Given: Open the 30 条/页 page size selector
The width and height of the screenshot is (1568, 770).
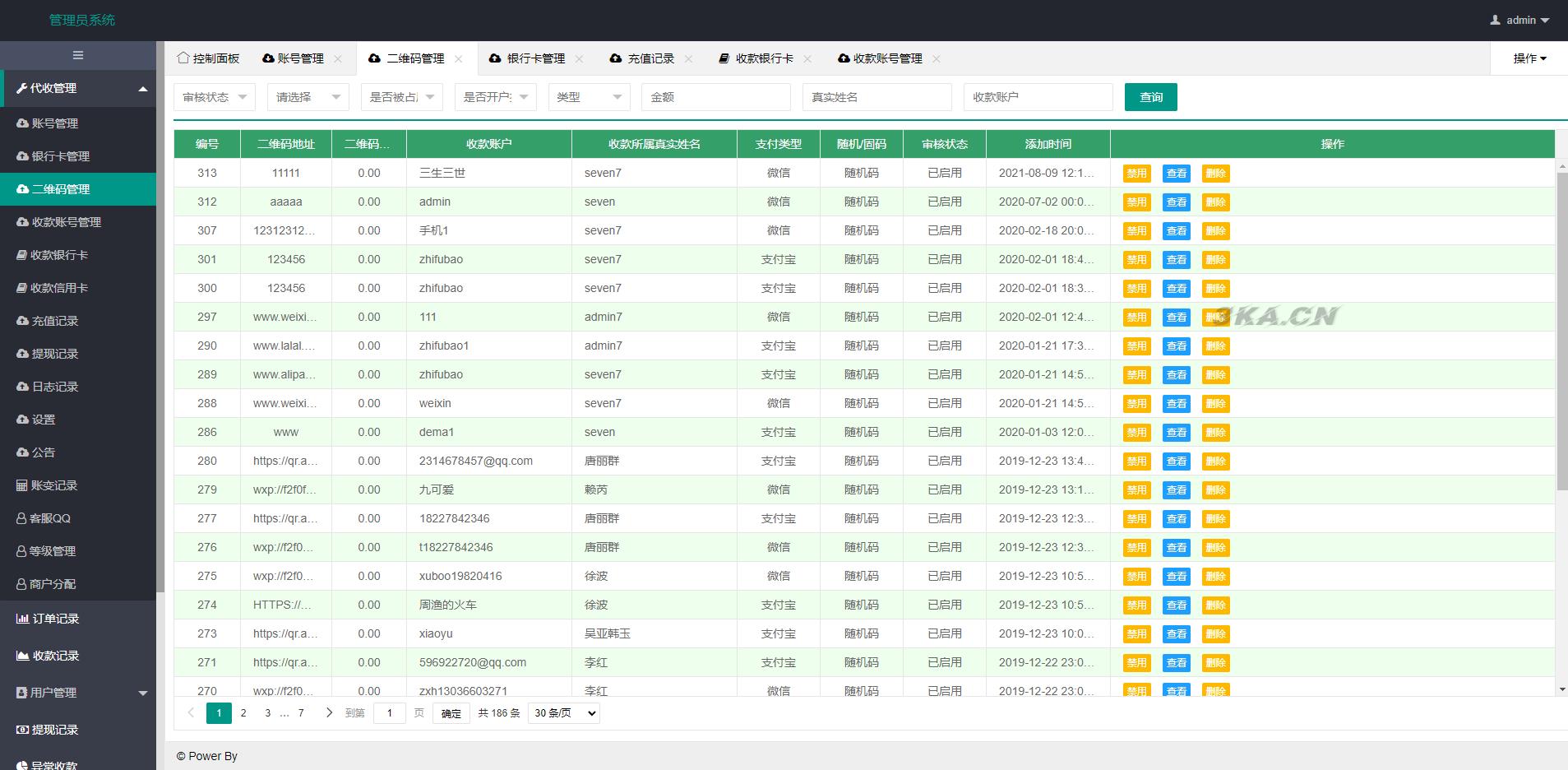Looking at the screenshot, I should click(x=564, y=713).
